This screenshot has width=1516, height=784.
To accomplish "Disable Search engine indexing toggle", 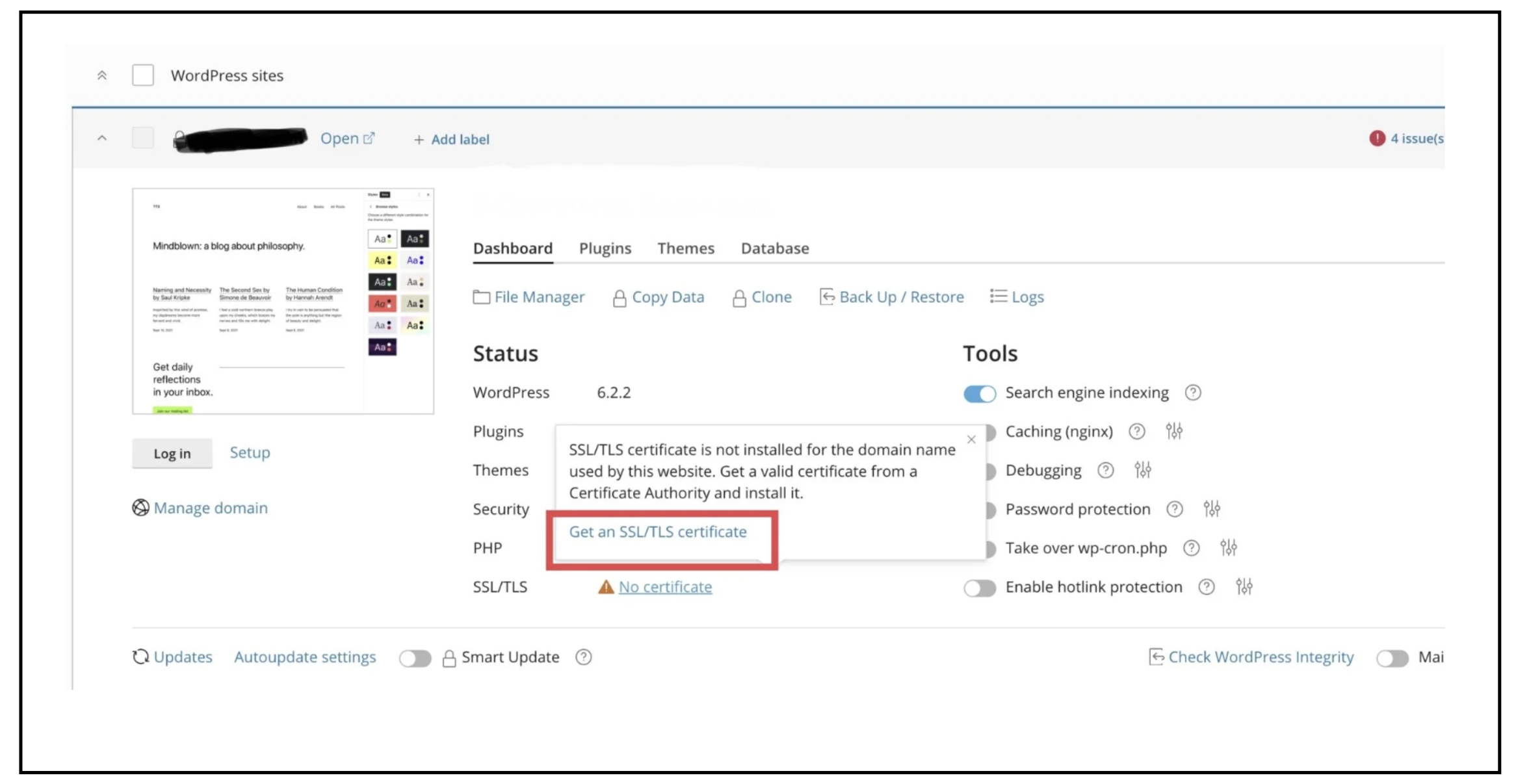I will 979,393.
